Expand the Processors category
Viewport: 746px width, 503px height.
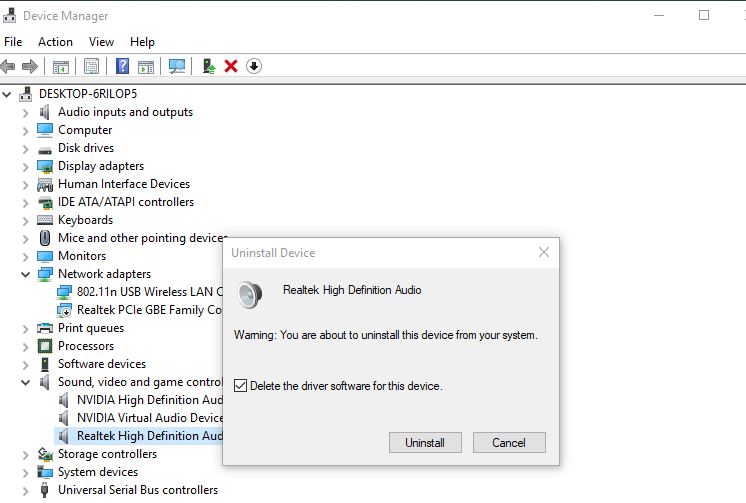pos(26,346)
